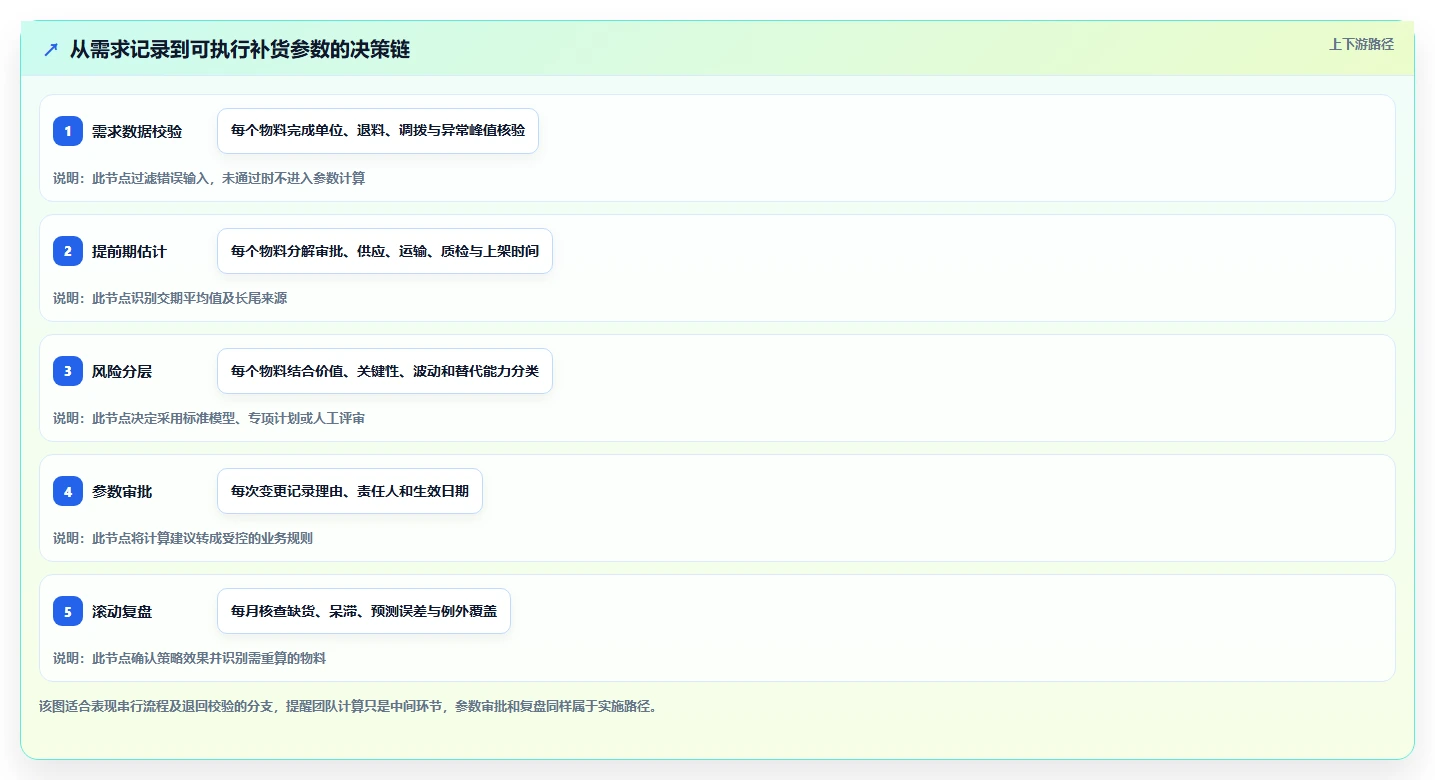Open the 每个物料完成单位、退料、调拨与异常峰值核验 chip
This screenshot has width=1435, height=780.
378,131
